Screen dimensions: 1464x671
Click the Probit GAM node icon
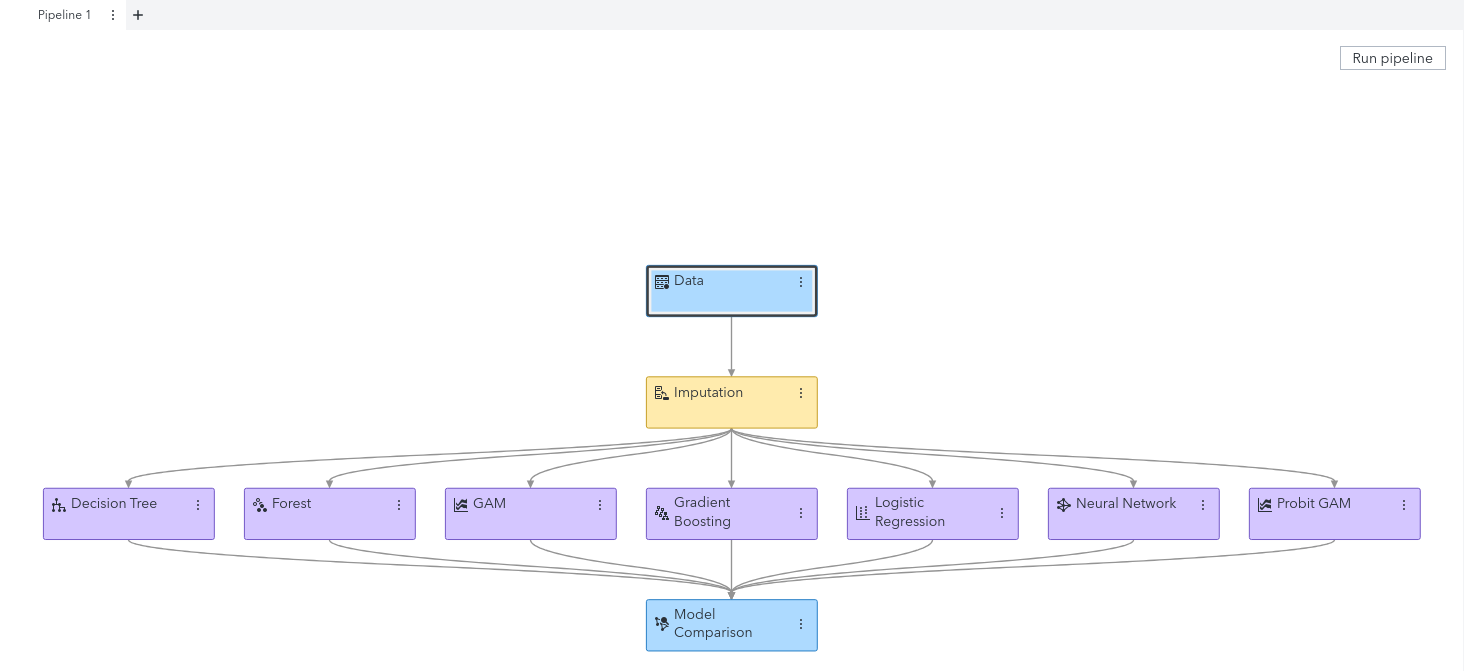pyautogui.click(x=1264, y=505)
